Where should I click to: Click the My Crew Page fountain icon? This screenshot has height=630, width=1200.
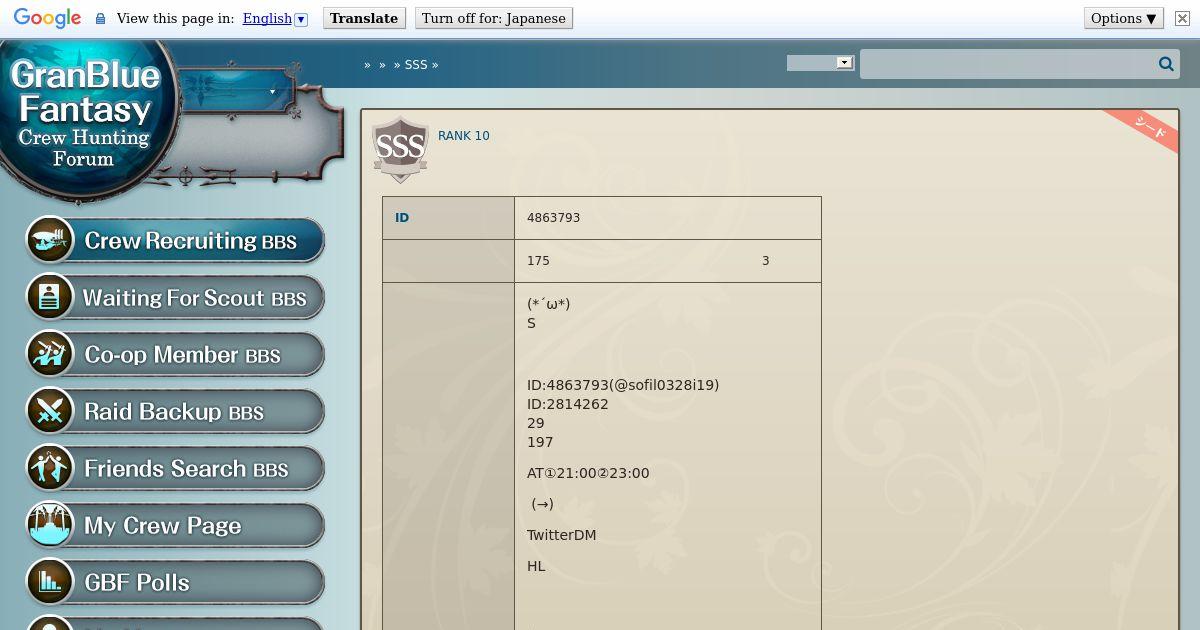[x=50, y=525]
